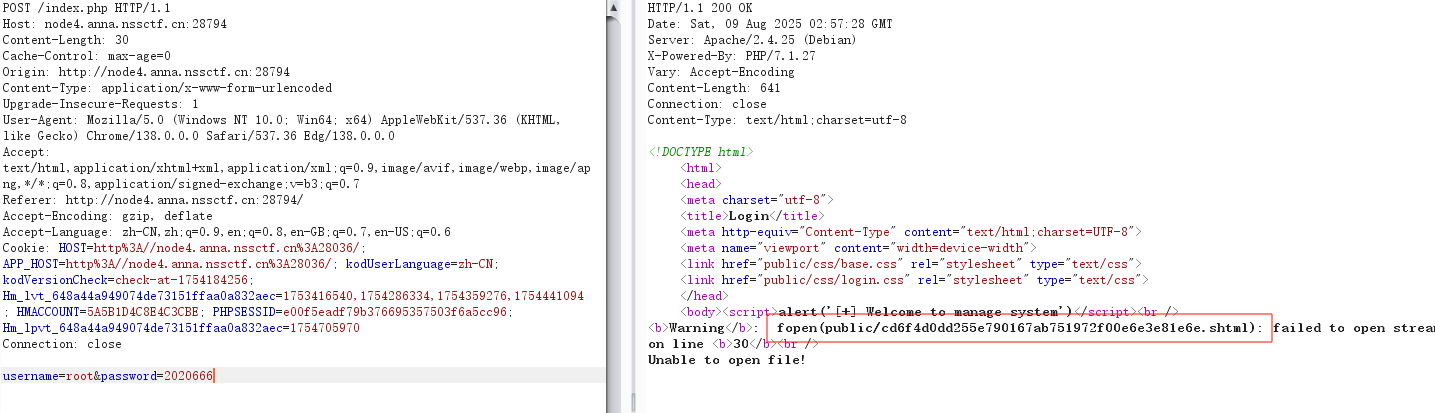The image size is (1435, 413).
Task: Click the 'failed to open stream' text
Action: pos(1354,328)
